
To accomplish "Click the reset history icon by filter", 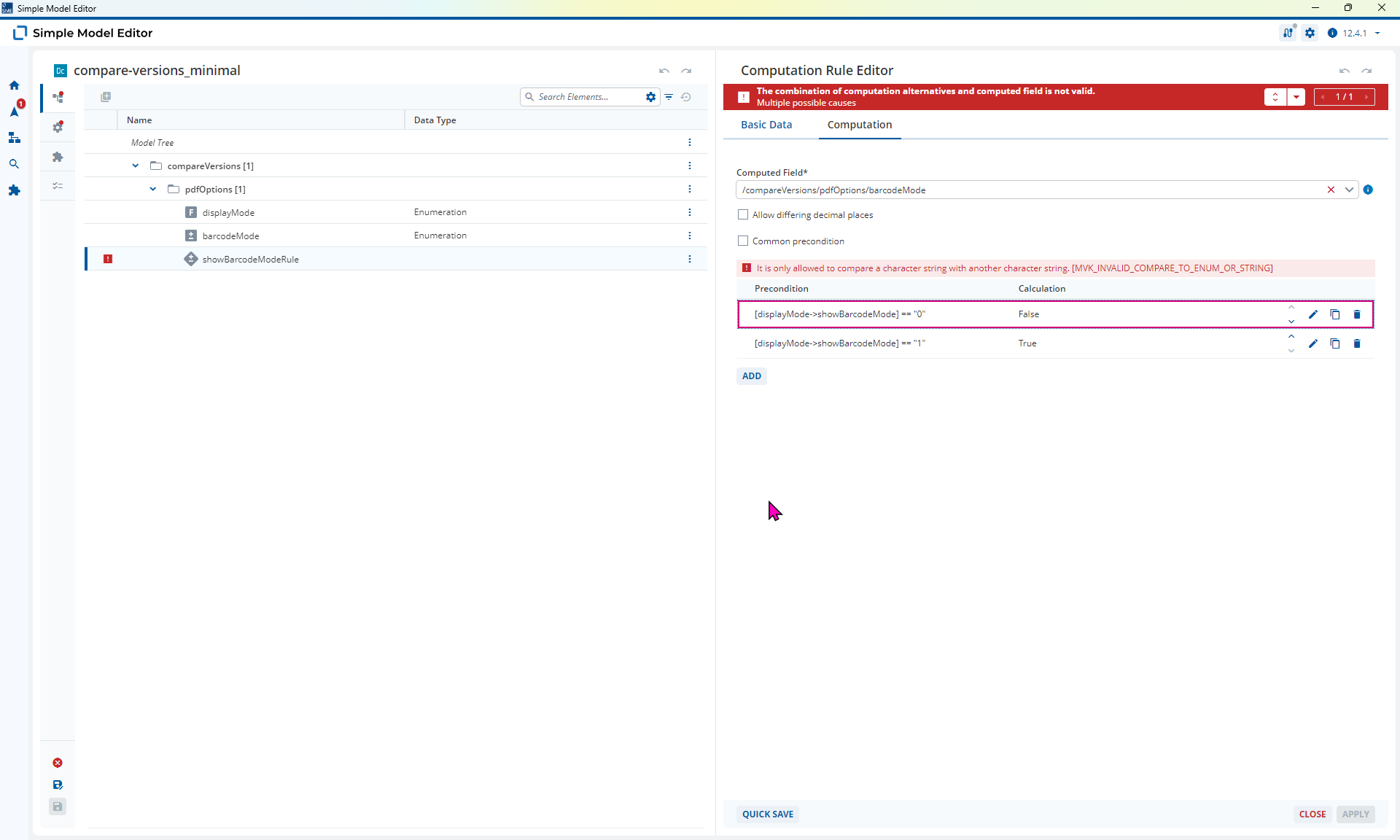I will [686, 97].
